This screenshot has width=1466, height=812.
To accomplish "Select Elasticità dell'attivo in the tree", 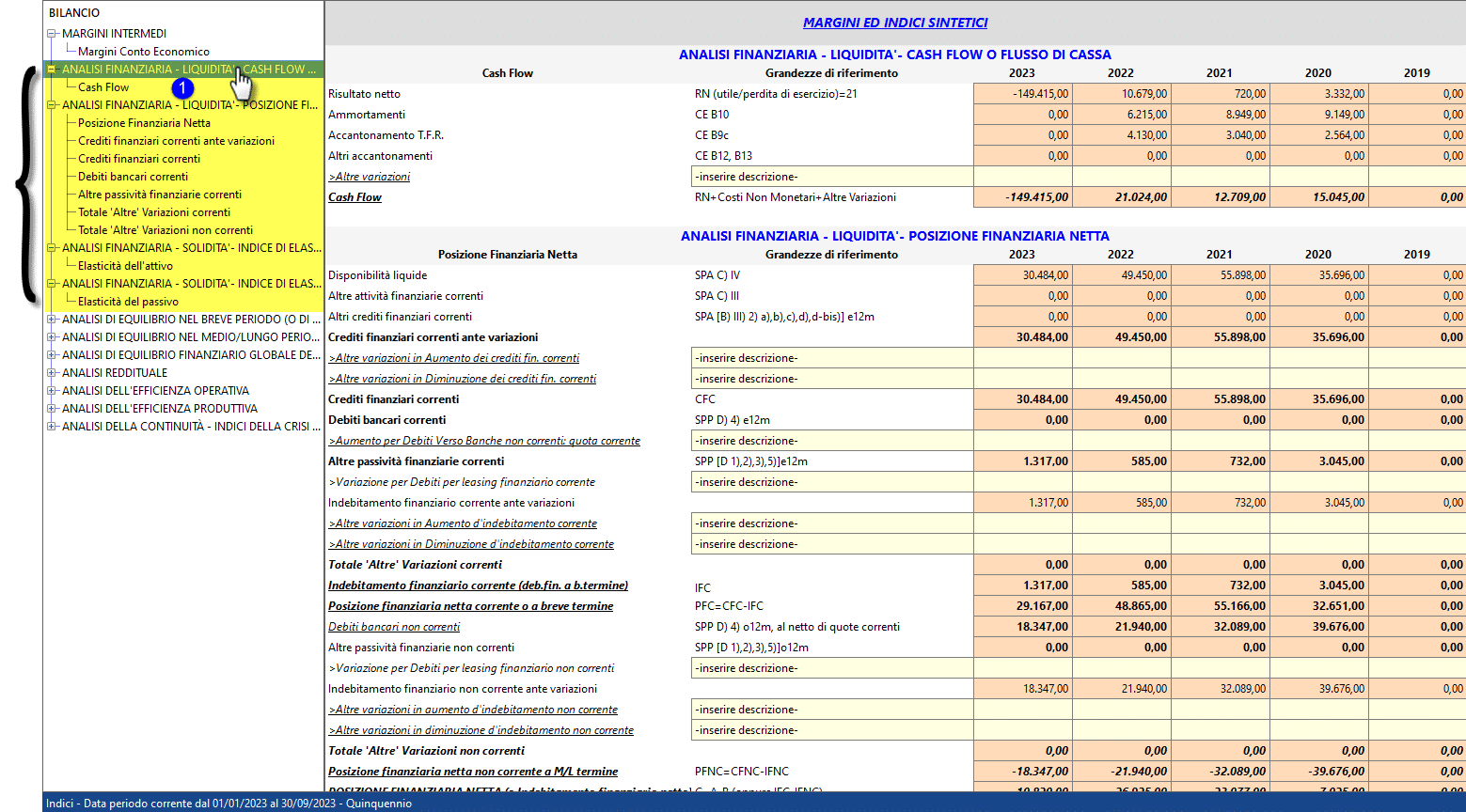I will pyautogui.click(x=125, y=266).
